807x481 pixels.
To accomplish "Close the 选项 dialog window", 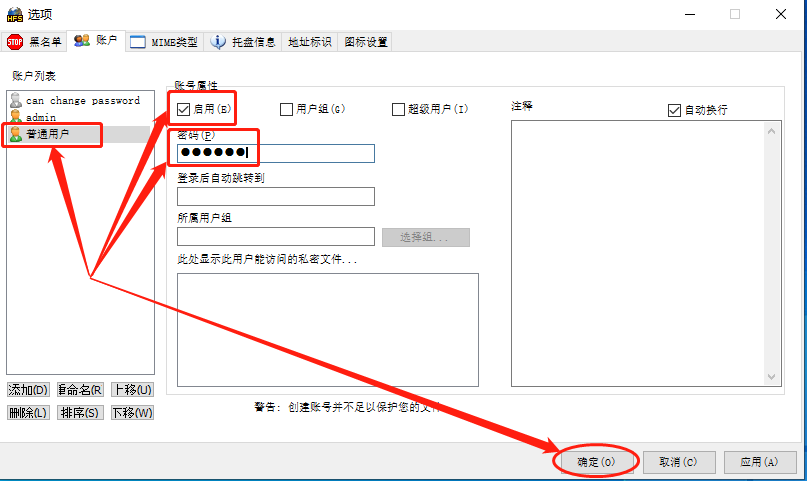I will 781,14.
